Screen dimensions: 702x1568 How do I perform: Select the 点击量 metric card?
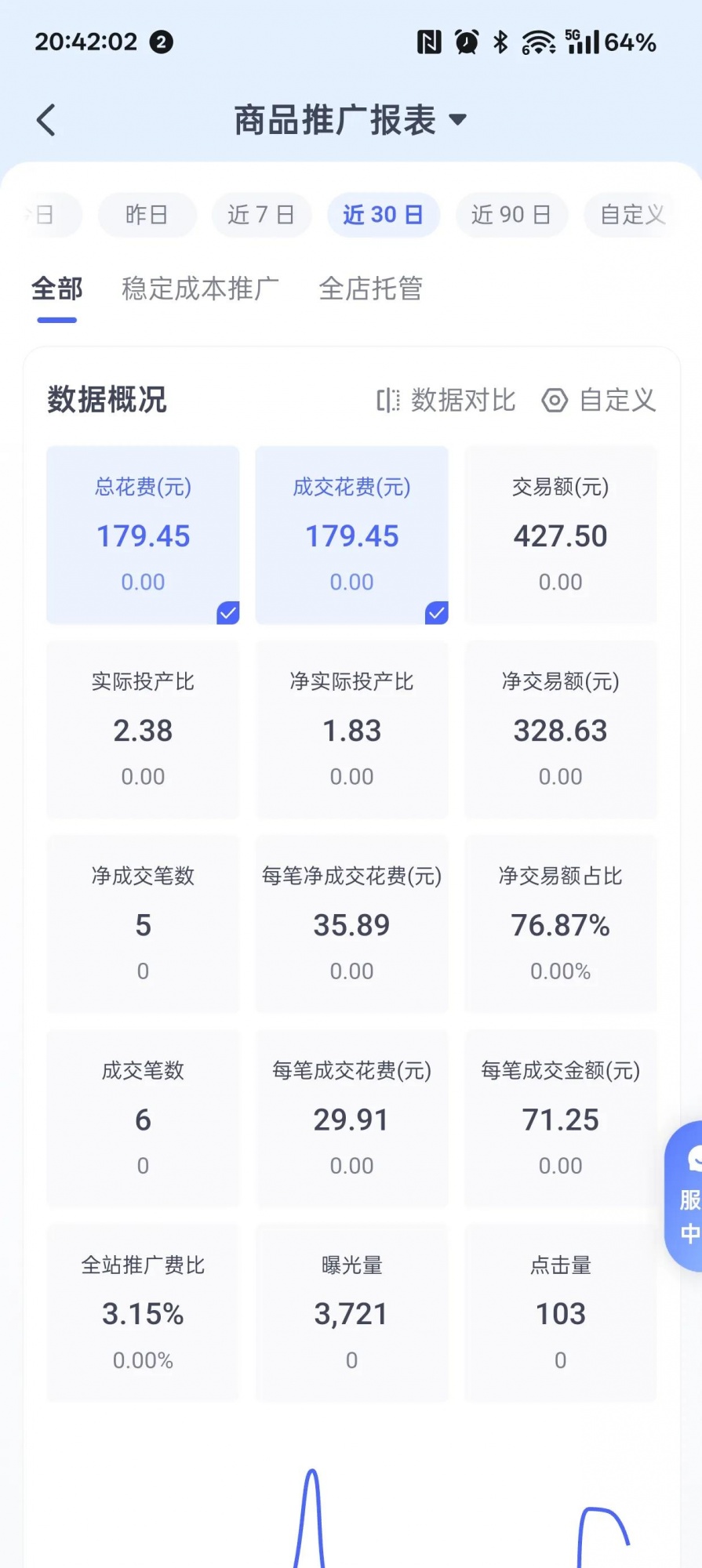560,1312
